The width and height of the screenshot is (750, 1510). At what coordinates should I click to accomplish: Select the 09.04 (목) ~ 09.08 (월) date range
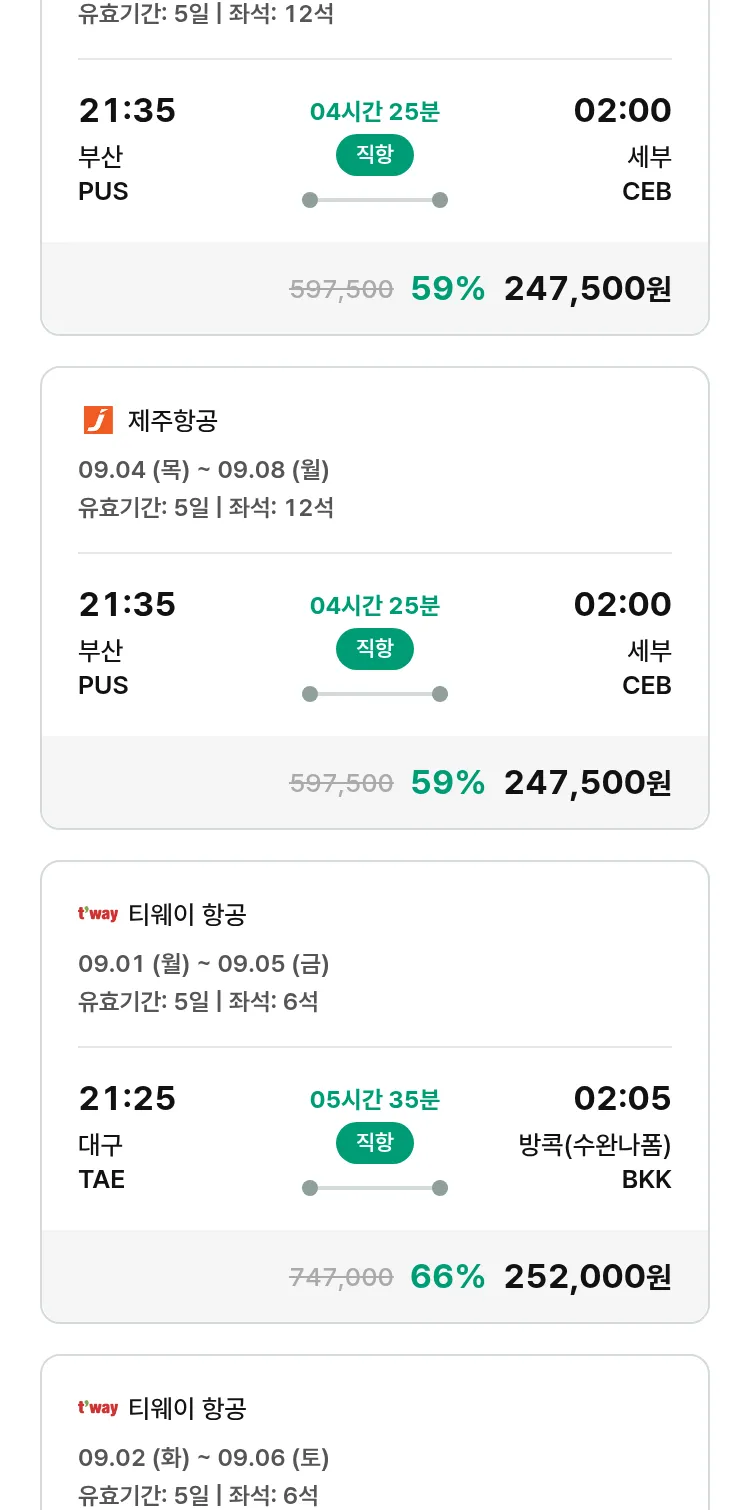pos(204,469)
